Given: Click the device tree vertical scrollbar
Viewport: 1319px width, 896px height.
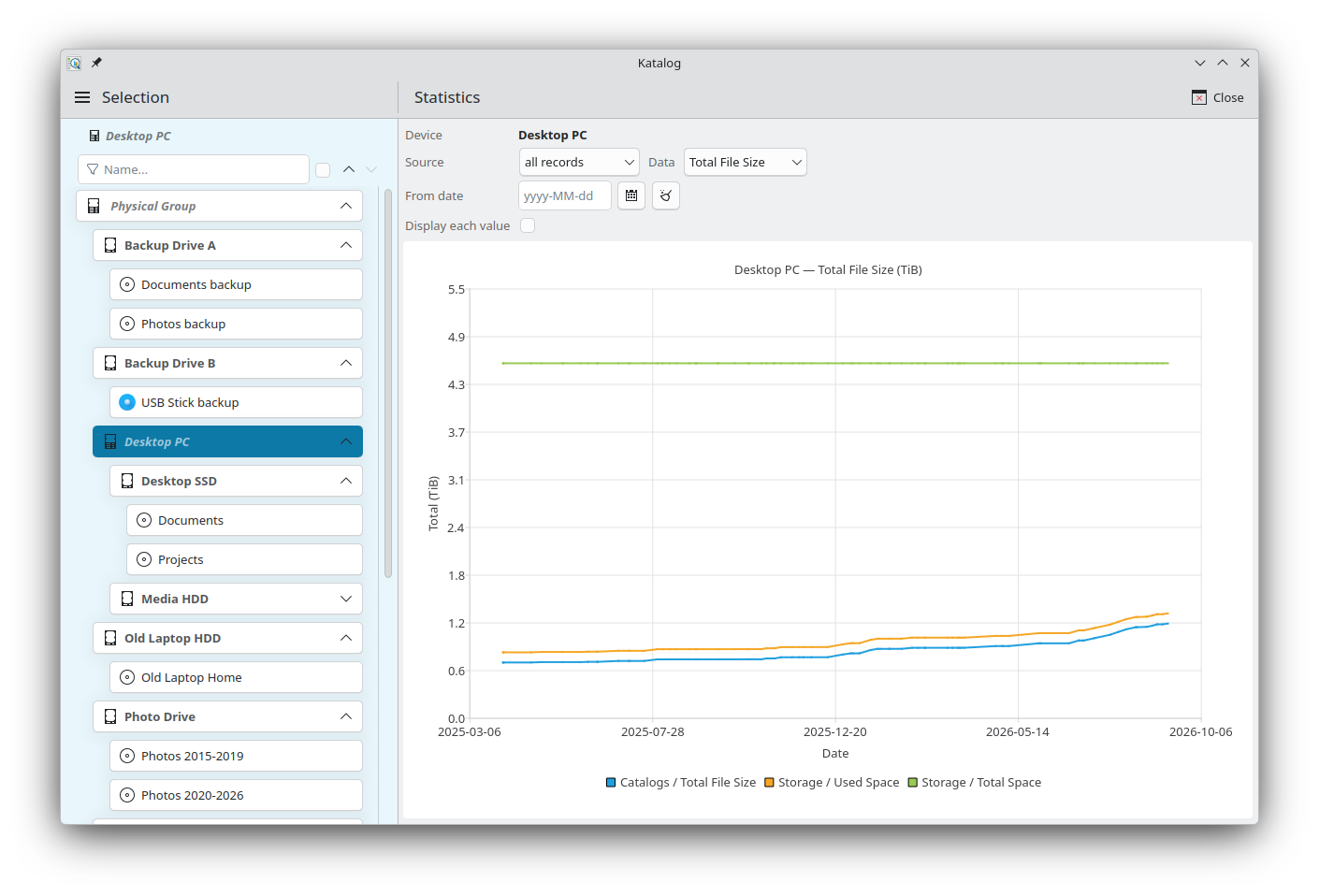Looking at the screenshot, I should tap(388, 383).
